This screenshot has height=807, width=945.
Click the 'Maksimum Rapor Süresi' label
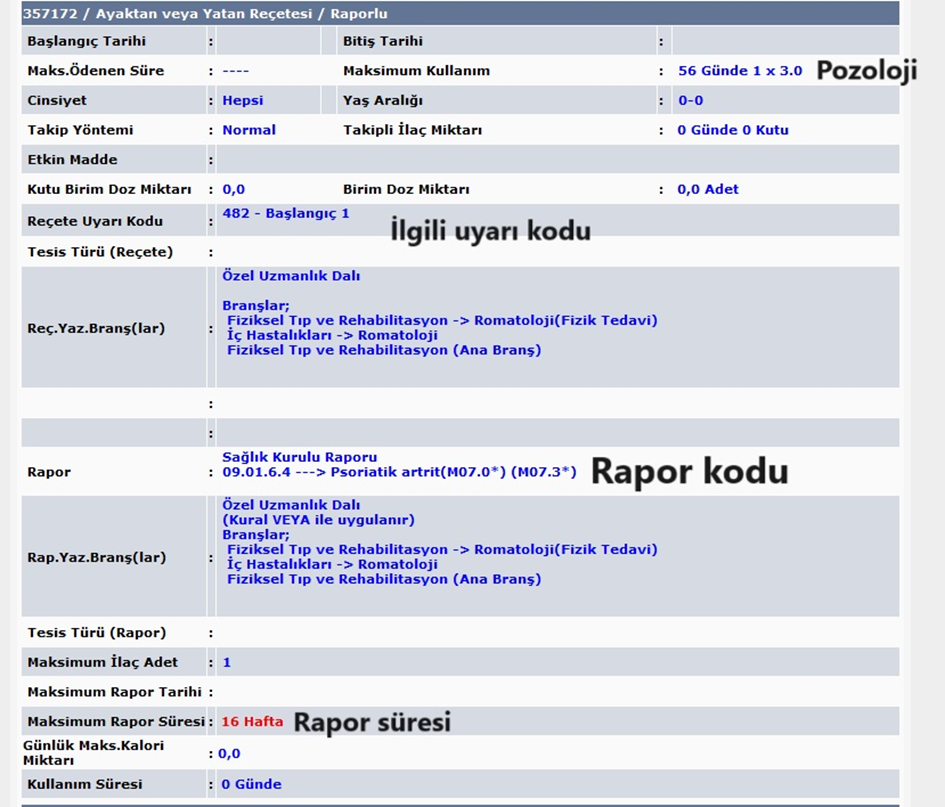point(116,721)
